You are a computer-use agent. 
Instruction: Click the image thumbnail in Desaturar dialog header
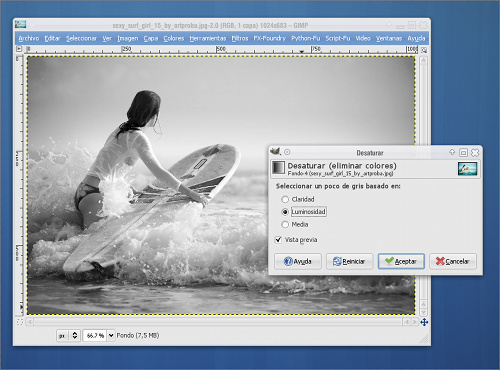(467, 169)
